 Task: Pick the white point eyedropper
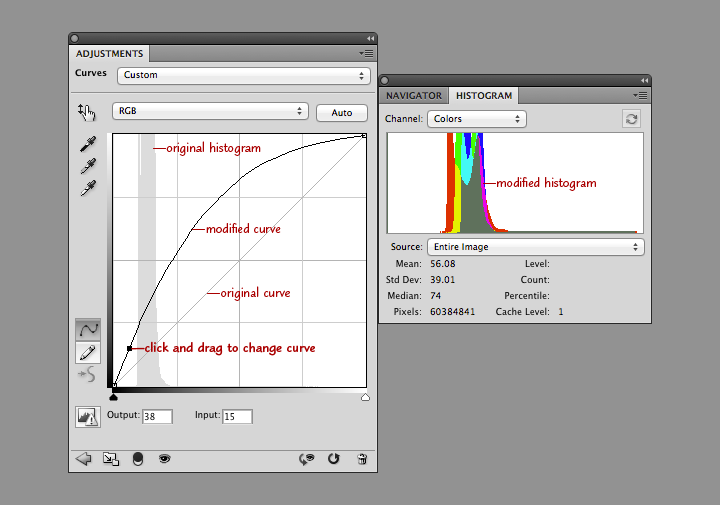point(88,188)
